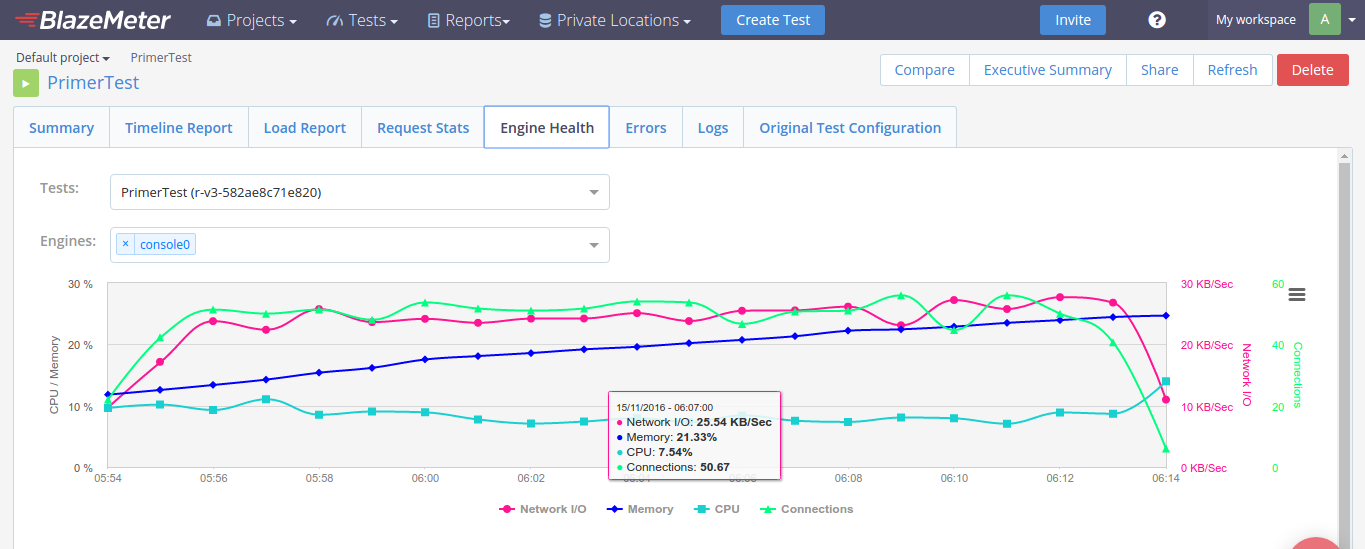Click the BlazeMeter logo

(93, 20)
